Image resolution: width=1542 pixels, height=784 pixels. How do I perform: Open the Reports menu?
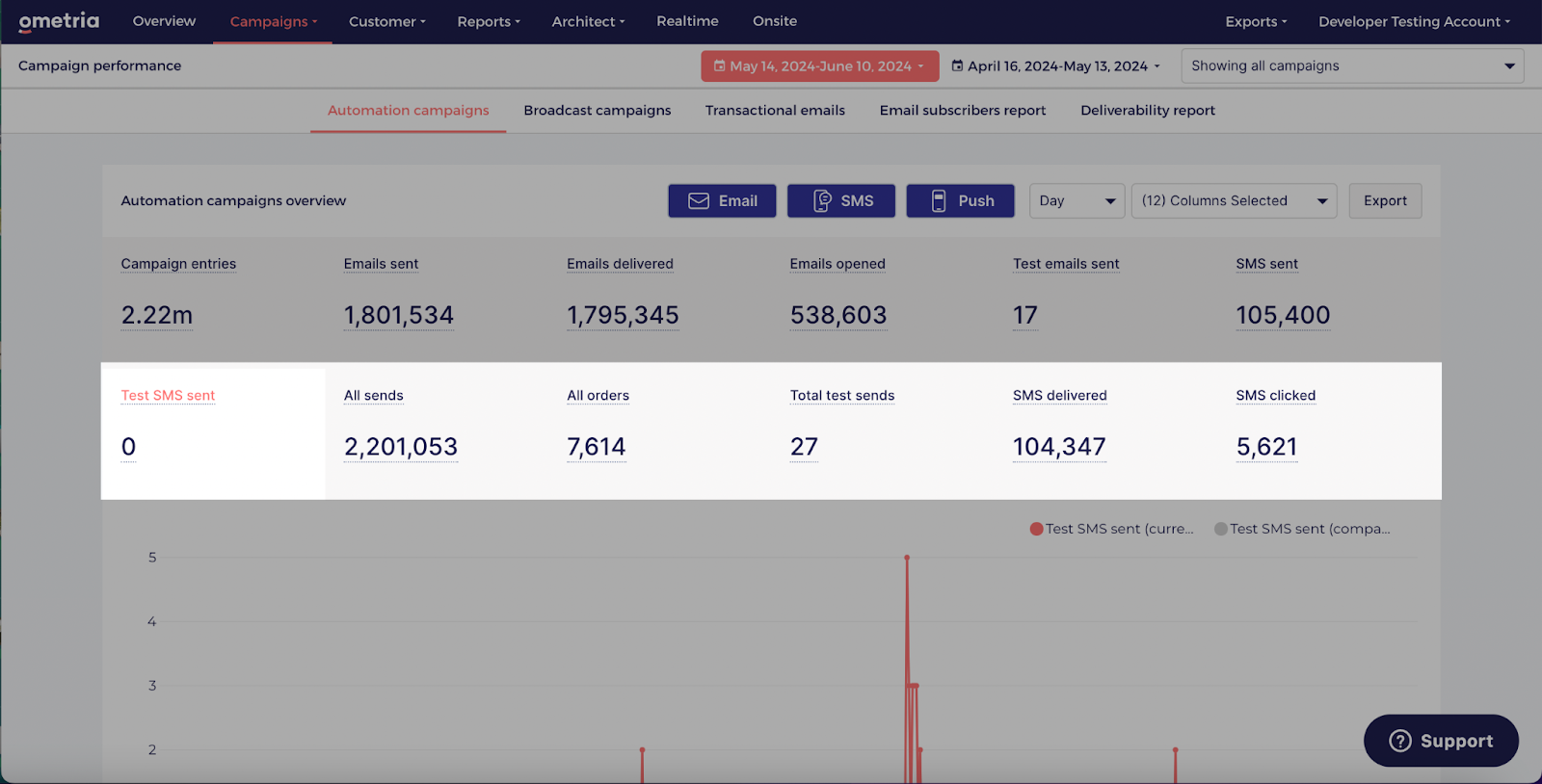coord(489,21)
